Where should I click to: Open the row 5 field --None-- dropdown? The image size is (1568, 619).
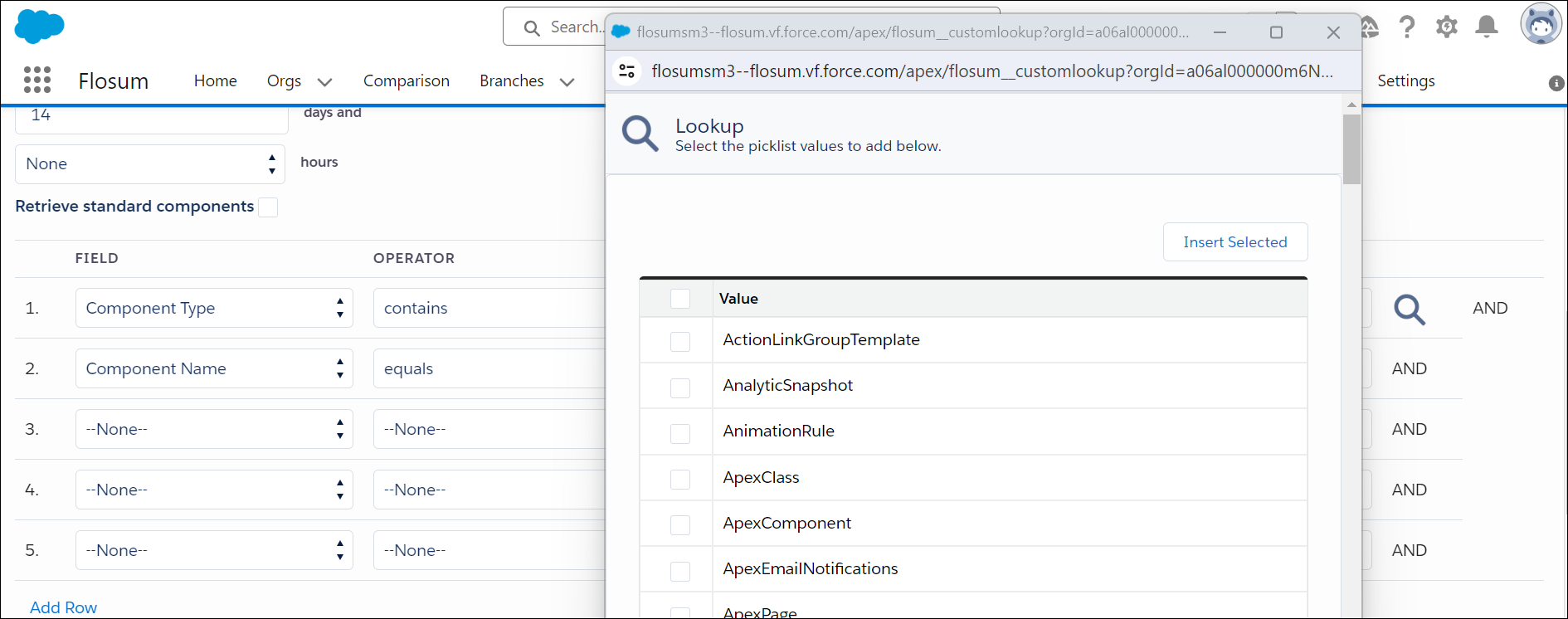(214, 550)
